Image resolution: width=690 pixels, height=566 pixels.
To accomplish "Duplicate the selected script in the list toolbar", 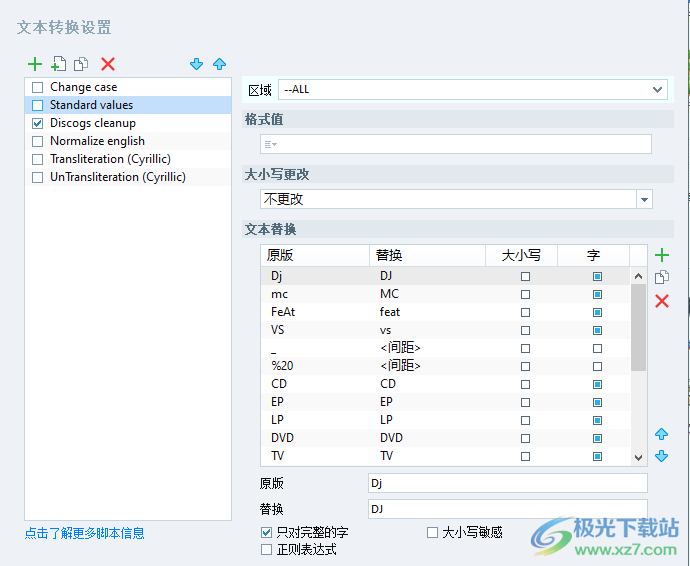I will [81, 64].
